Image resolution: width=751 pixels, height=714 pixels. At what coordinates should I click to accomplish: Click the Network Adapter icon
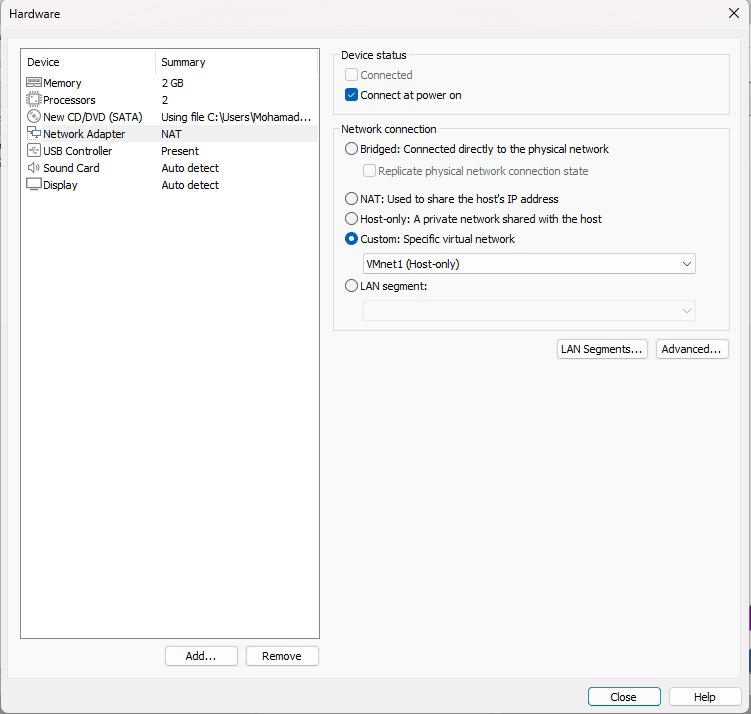coord(34,133)
